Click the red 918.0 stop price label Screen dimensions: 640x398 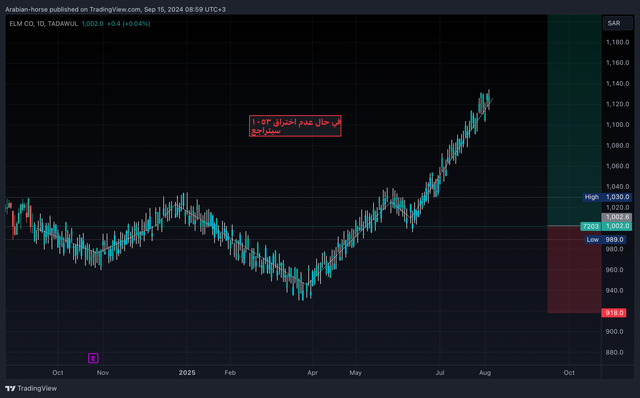click(x=614, y=313)
